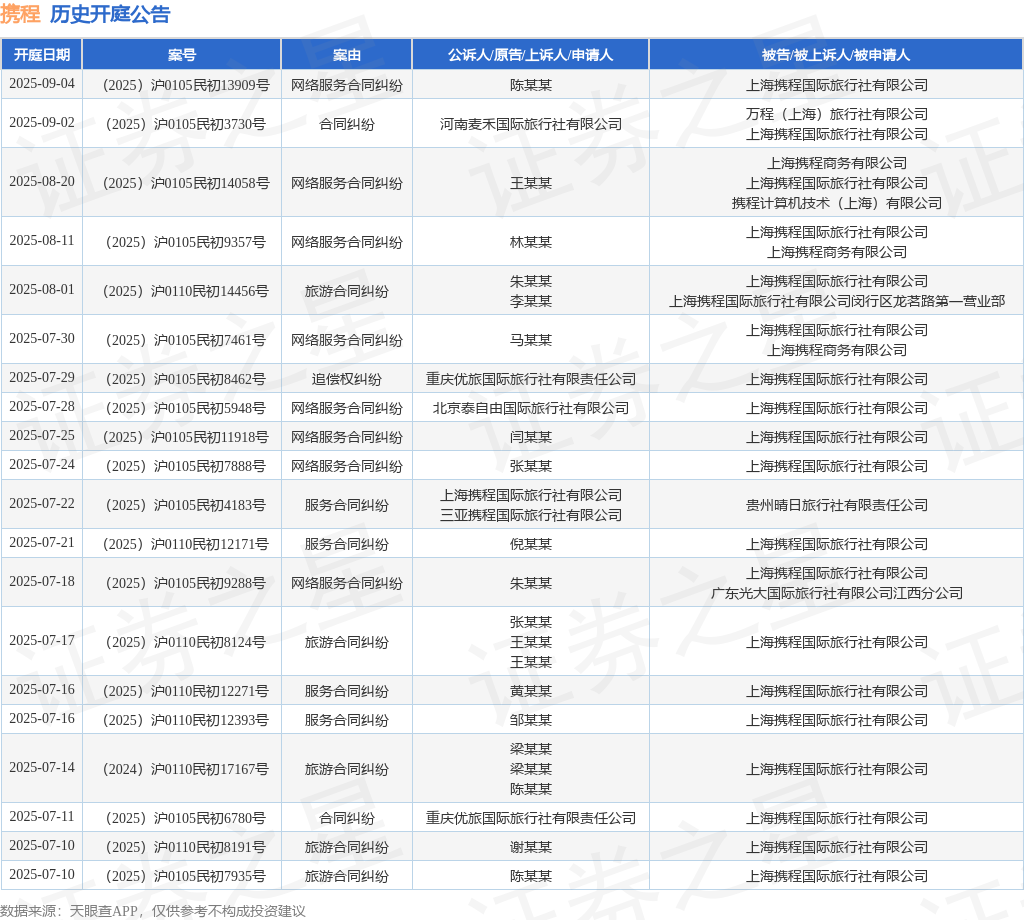
Task: Select case number 沪0105民初9357号
Action: coord(186,242)
